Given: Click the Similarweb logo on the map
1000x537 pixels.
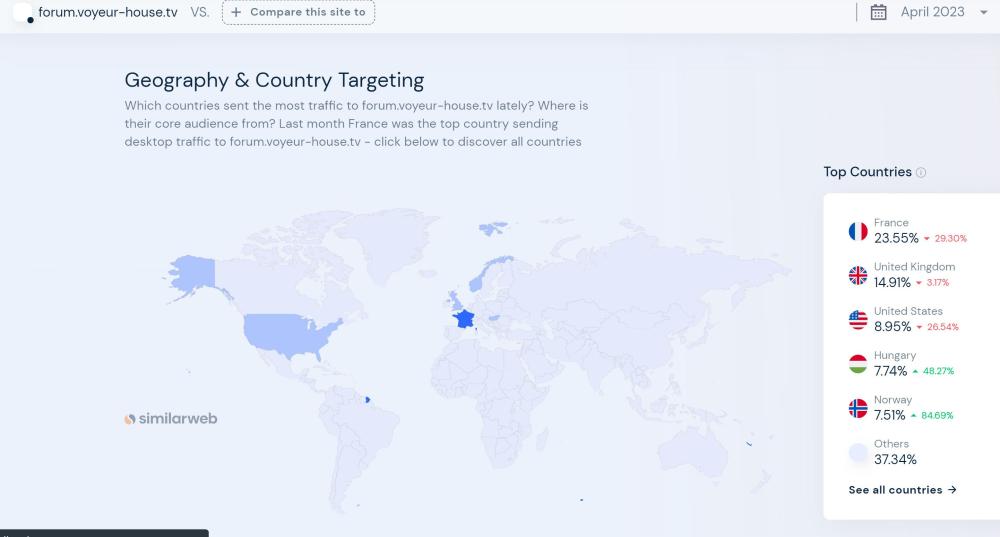Looking at the screenshot, I should coord(171,419).
